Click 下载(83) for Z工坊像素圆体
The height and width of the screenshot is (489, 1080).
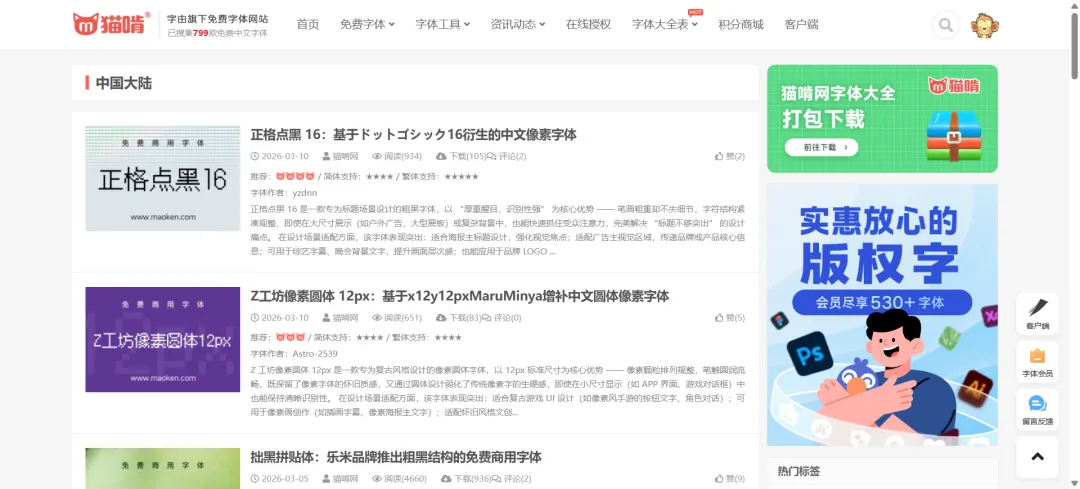(x=459, y=318)
